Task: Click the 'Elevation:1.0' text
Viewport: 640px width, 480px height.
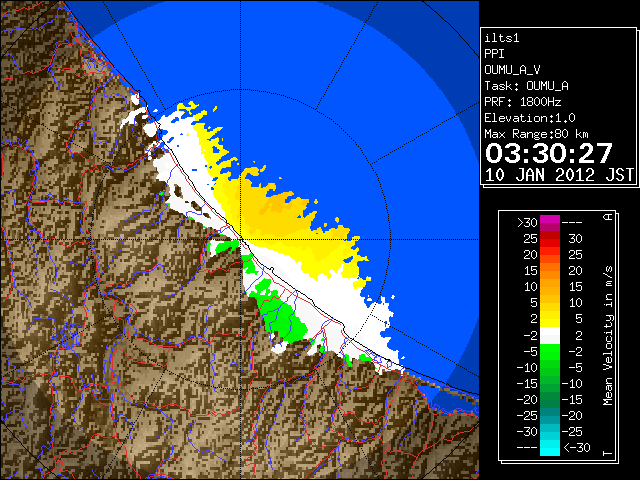Action: click(530, 118)
